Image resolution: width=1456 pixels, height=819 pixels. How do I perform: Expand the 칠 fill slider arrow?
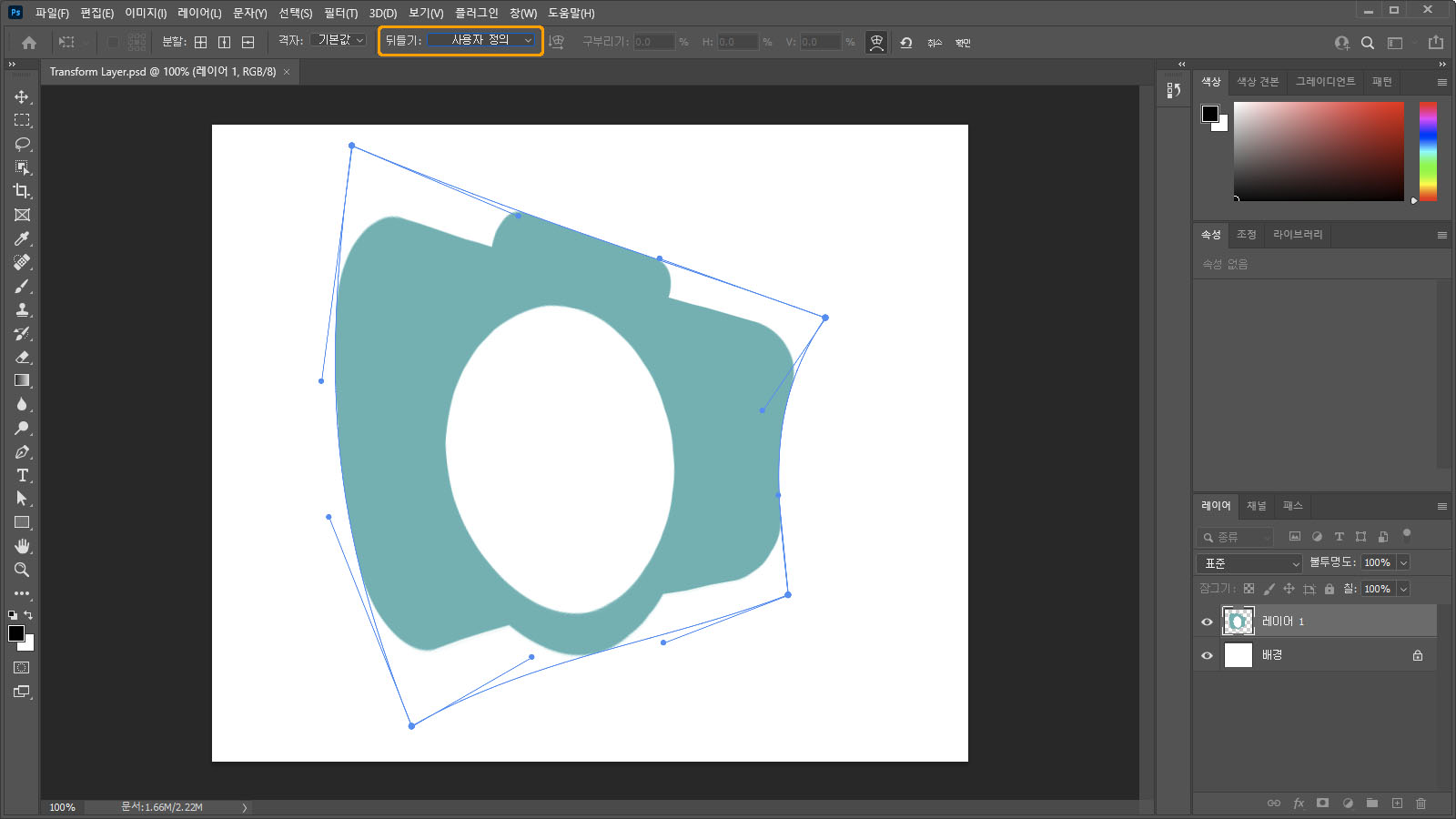point(1403,589)
